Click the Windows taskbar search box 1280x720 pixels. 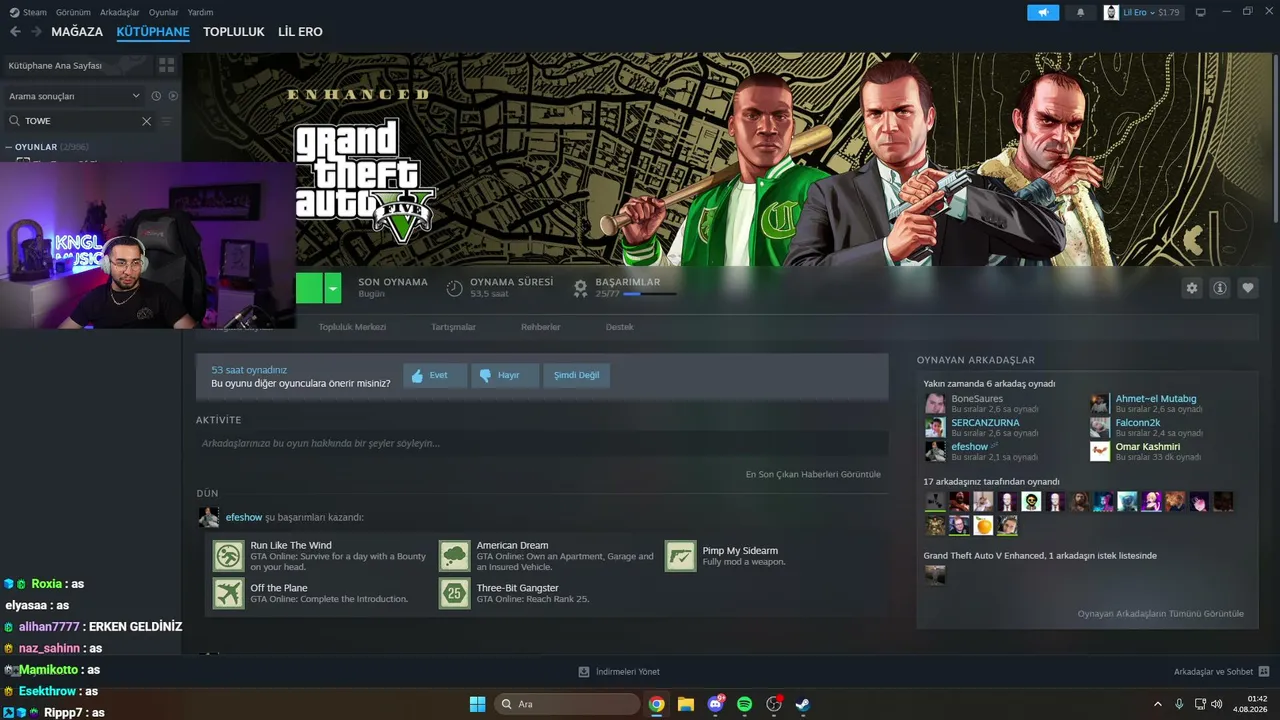[566, 704]
